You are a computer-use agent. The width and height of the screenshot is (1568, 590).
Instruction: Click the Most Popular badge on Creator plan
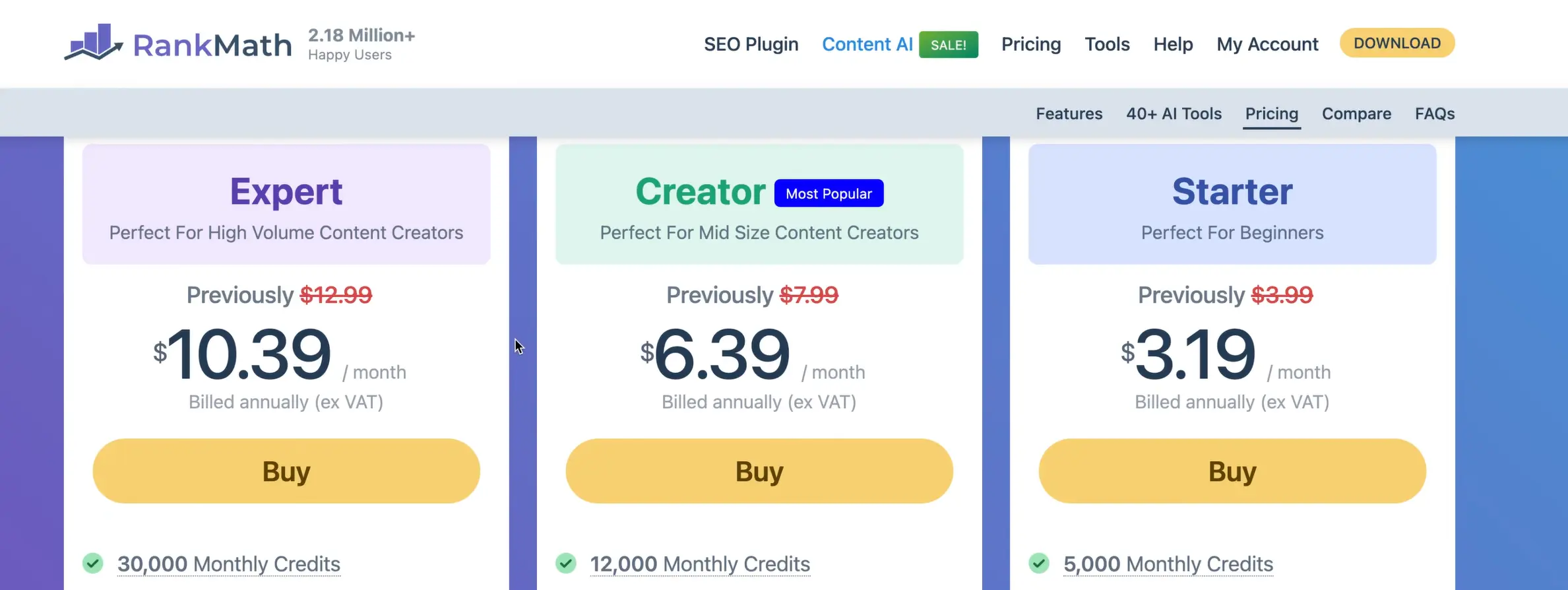coord(829,193)
